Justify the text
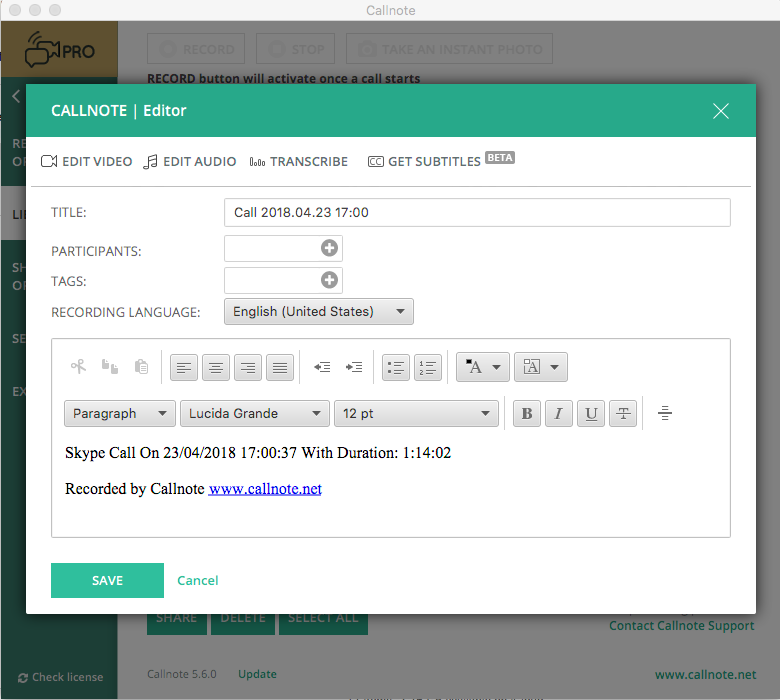780x700 pixels. pos(280,368)
